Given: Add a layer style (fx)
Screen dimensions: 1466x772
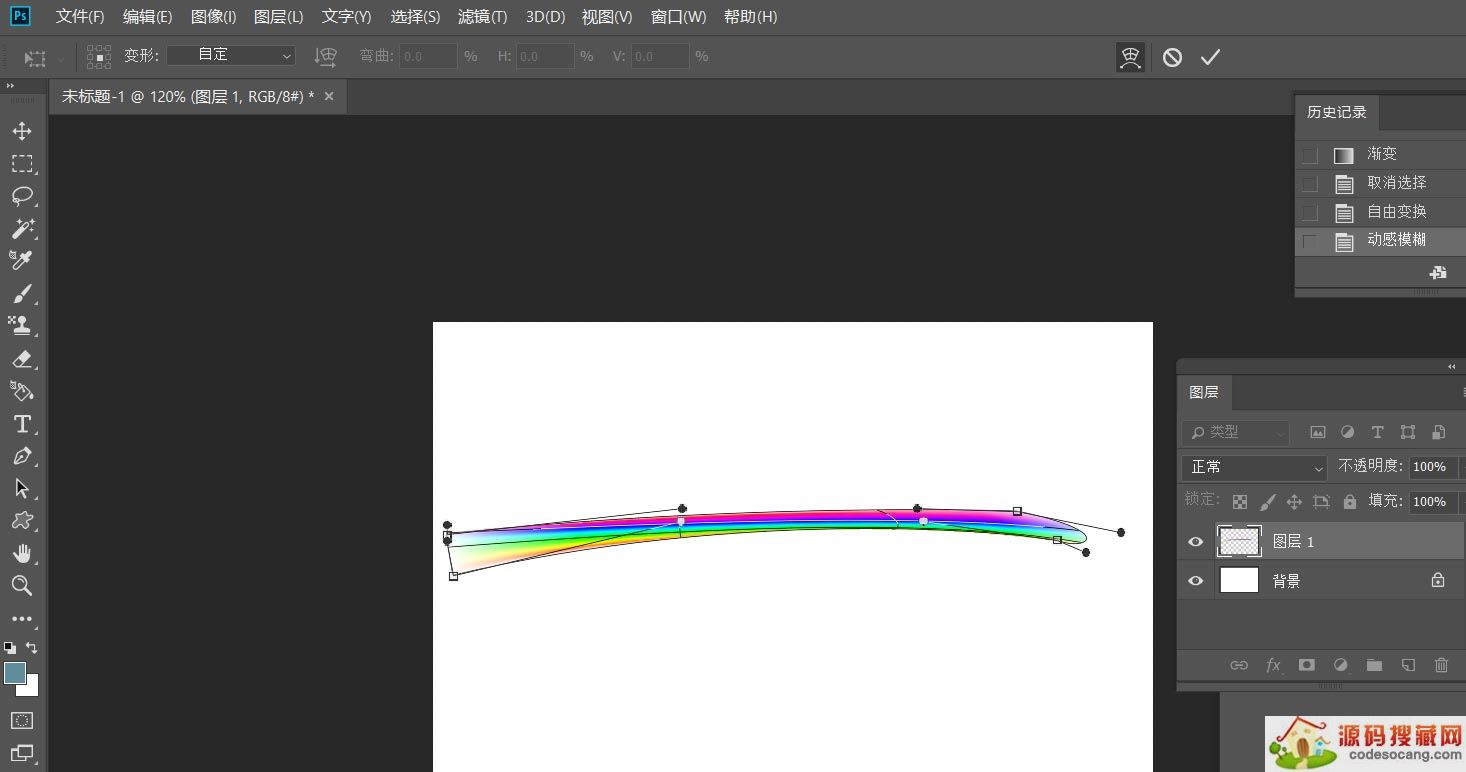Looking at the screenshot, I should tap(1273, 665).
